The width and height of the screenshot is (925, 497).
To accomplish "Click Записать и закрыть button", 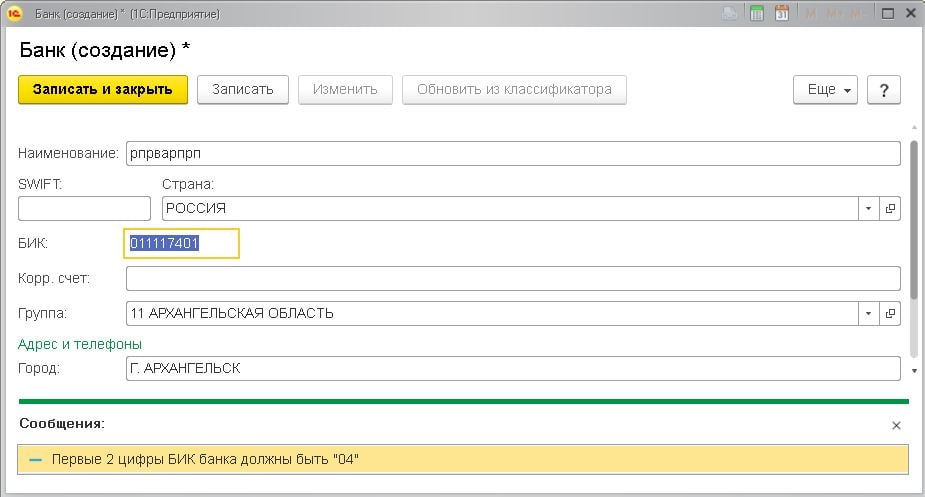I will (103, 89).
